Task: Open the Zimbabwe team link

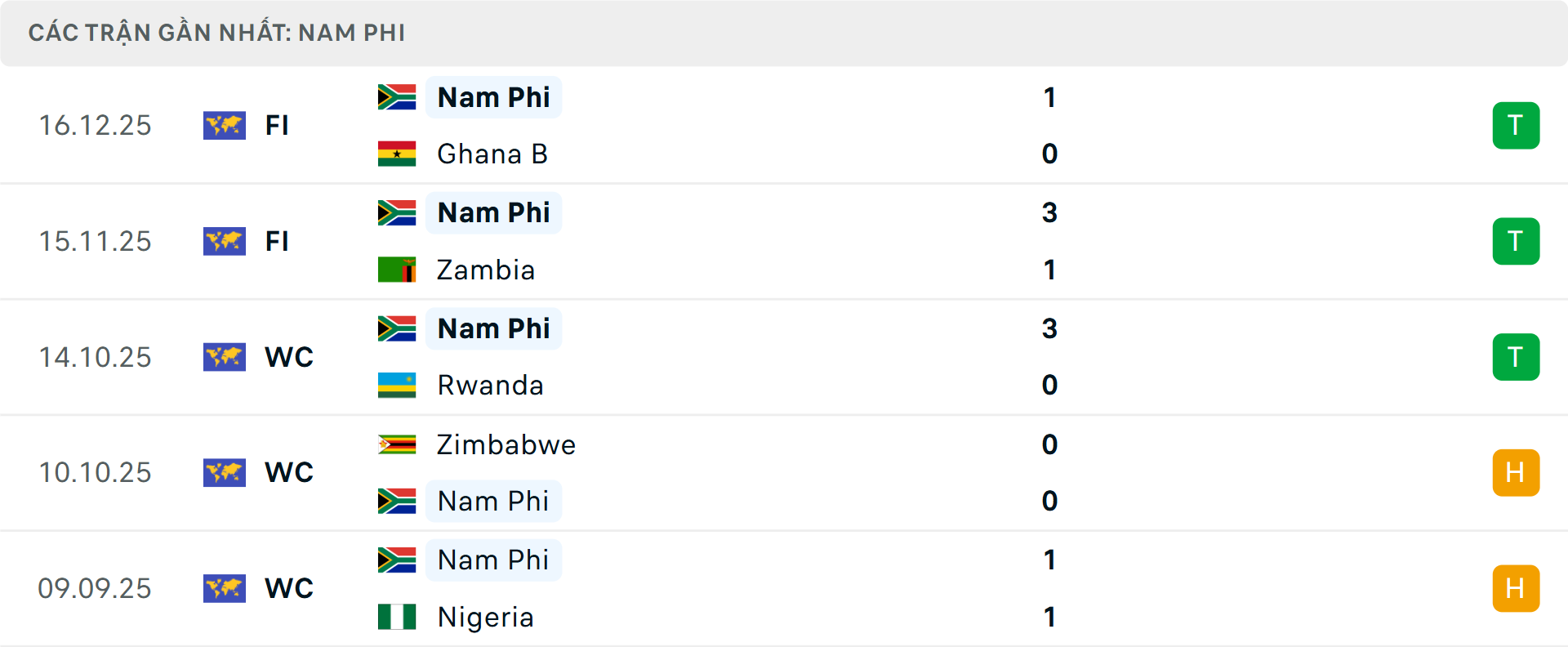Action: pyautogui.click(x=506, y=444)
